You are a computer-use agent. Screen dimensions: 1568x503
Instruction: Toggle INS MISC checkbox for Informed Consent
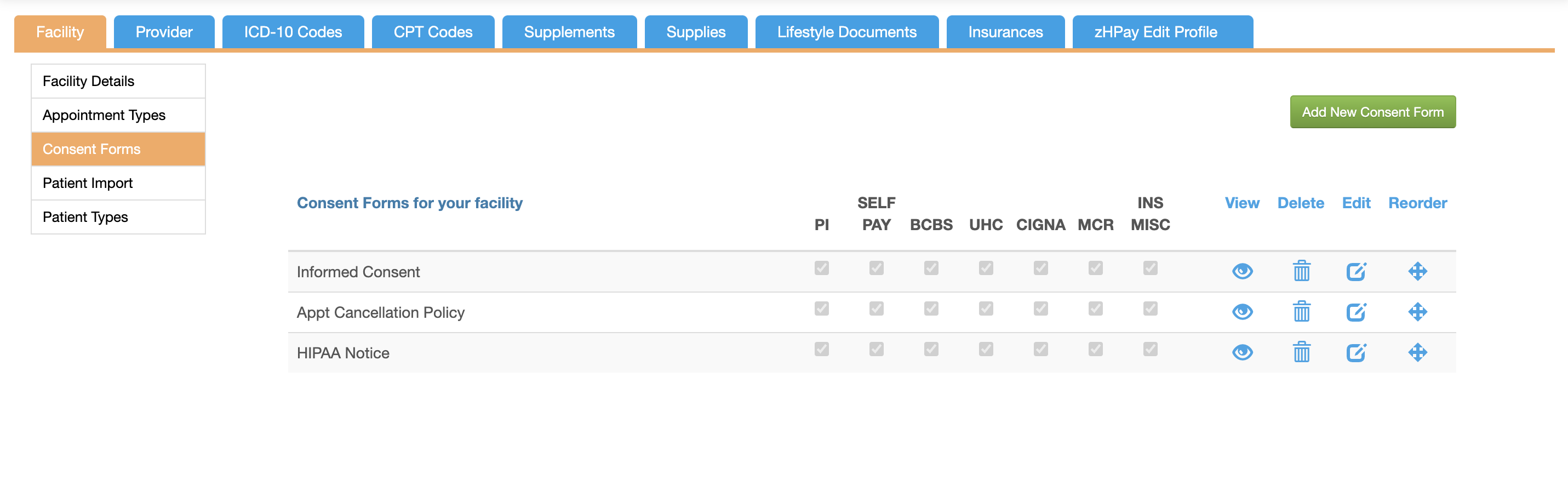pyautogui.click(x=1150, y=268)
